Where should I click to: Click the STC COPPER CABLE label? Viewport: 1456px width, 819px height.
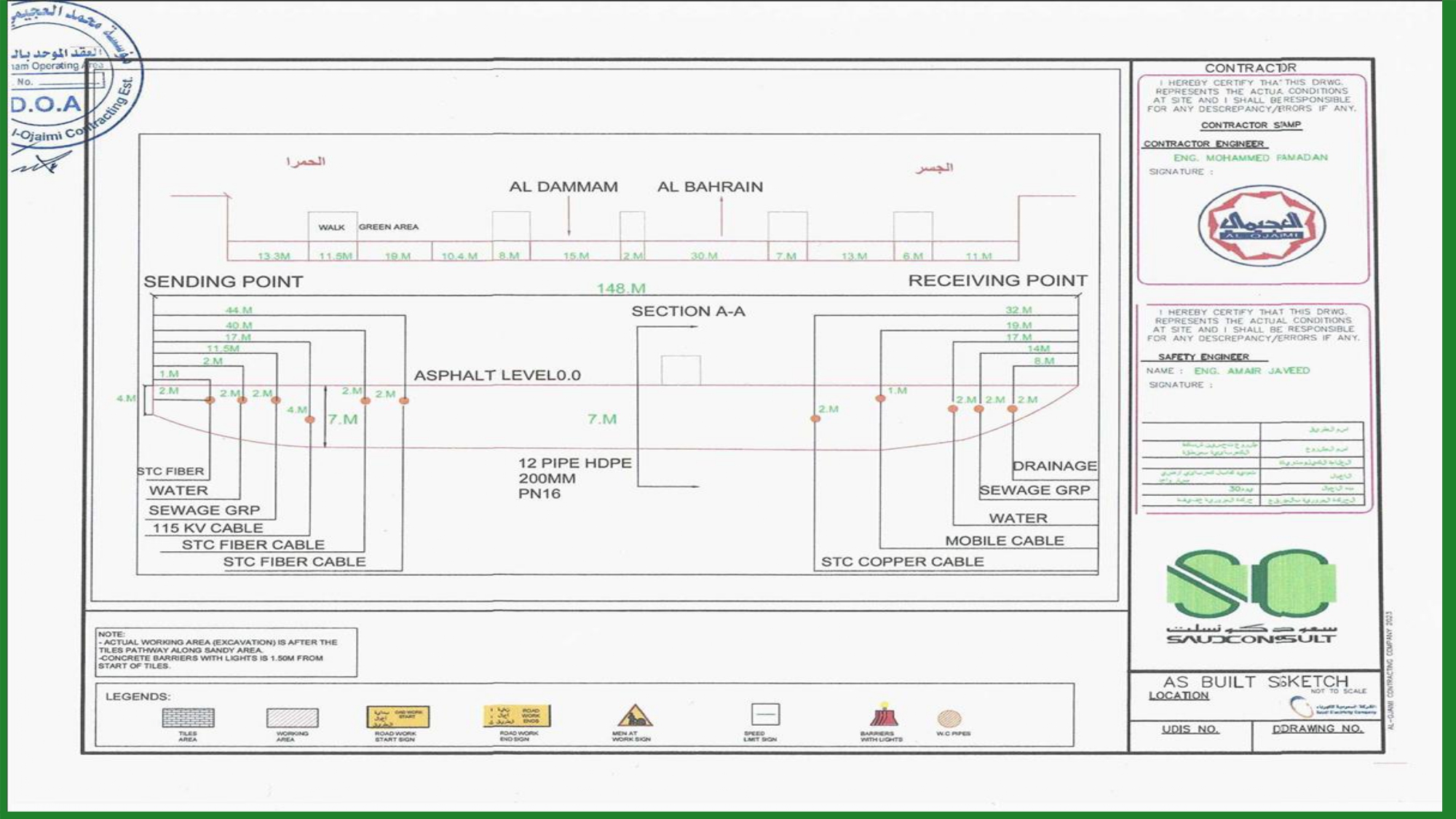[x=902, y=562]
